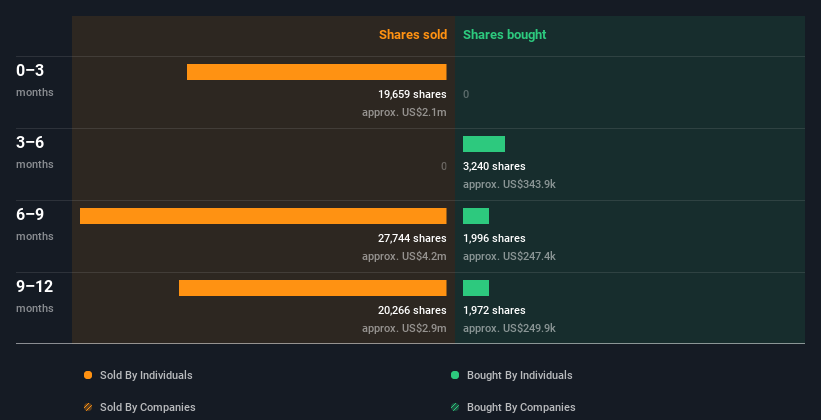
Task: Click the Shares bought column header
Action: tap(505, 35)
